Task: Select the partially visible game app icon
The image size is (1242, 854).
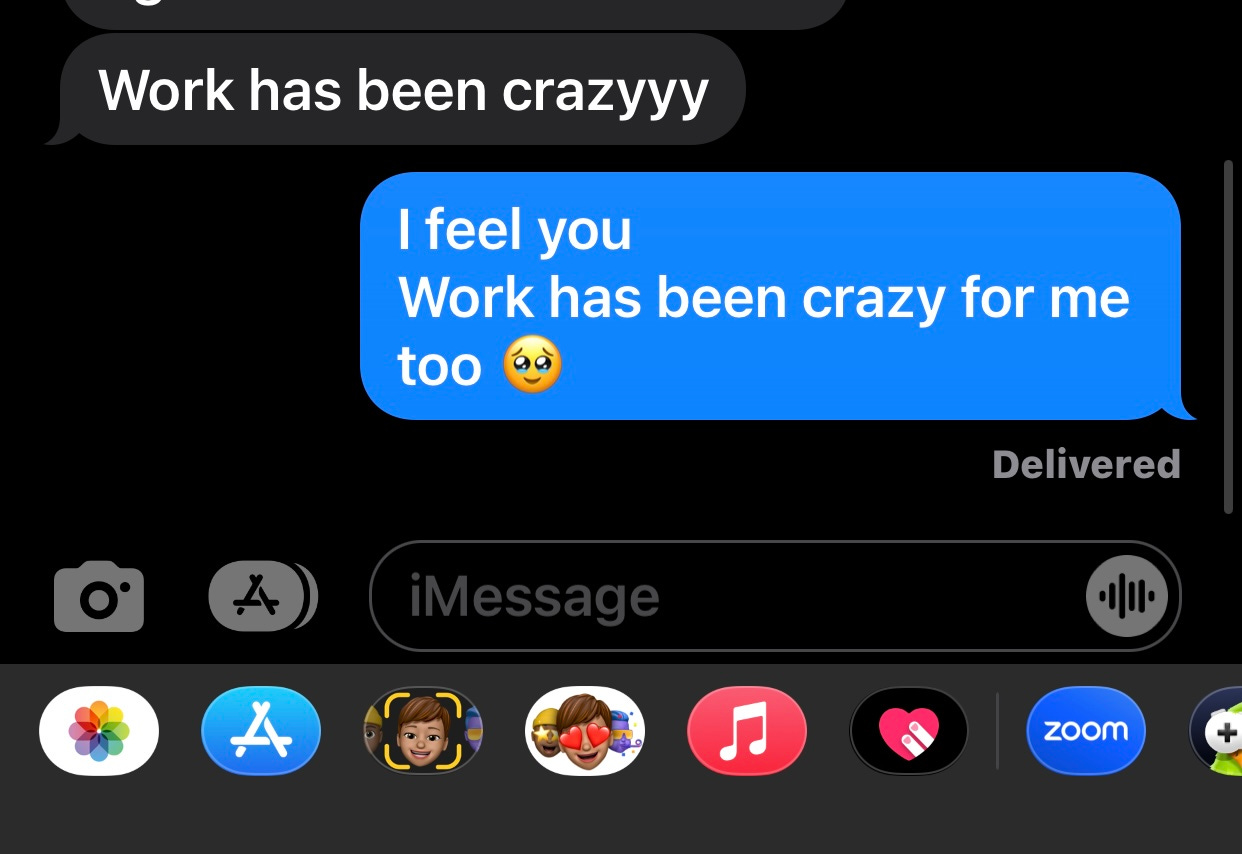Action: coord(1215,731)
